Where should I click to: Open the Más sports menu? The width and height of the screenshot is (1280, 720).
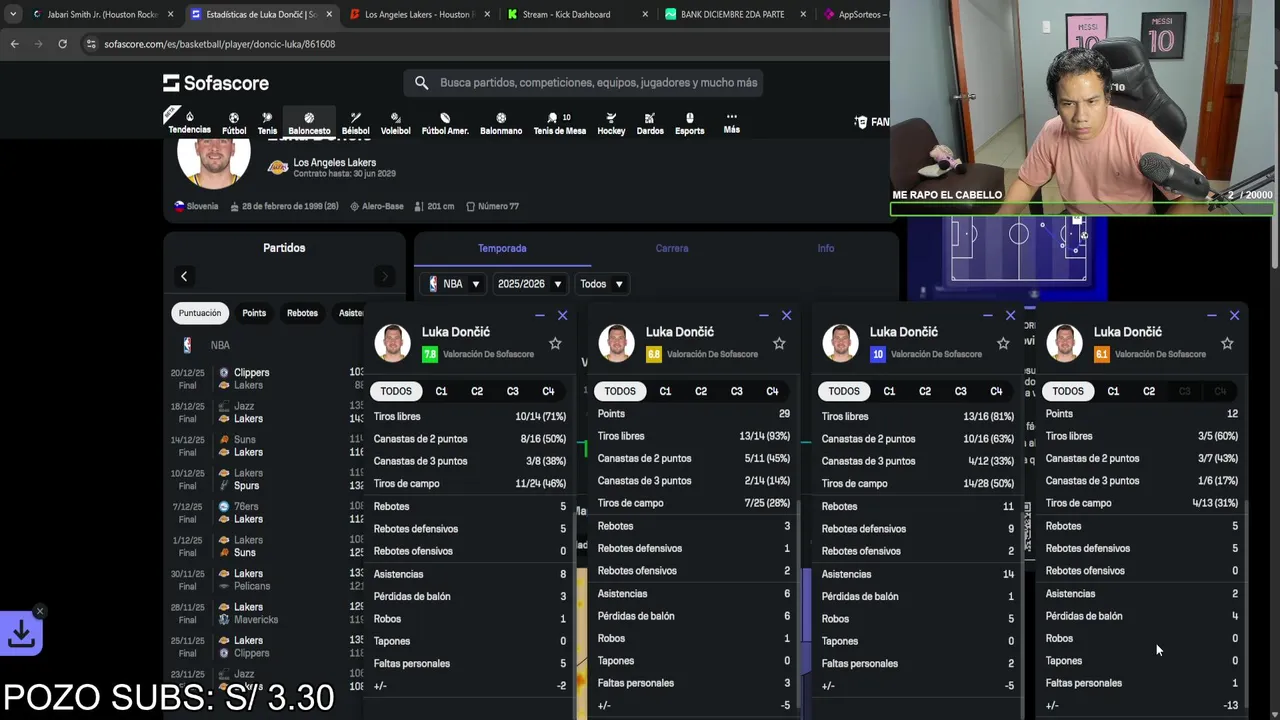[732, 122]
